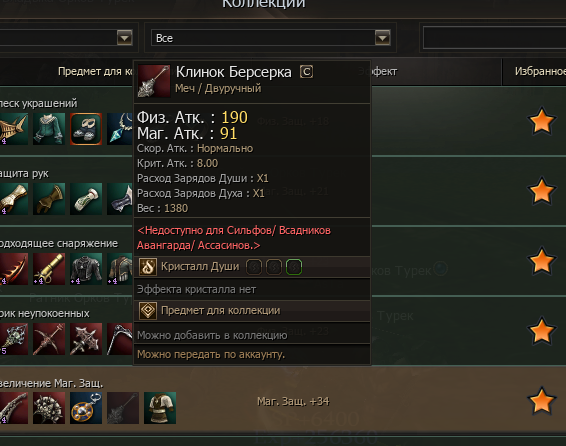566x446 pixels.
Task: Select the golden cannon weapon icon
Action: (x=49, y=269)
